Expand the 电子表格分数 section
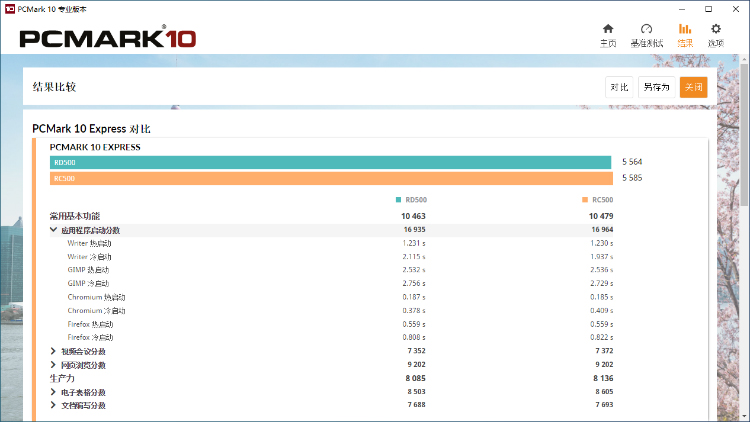The image size is (750, 422). point(53,392)
